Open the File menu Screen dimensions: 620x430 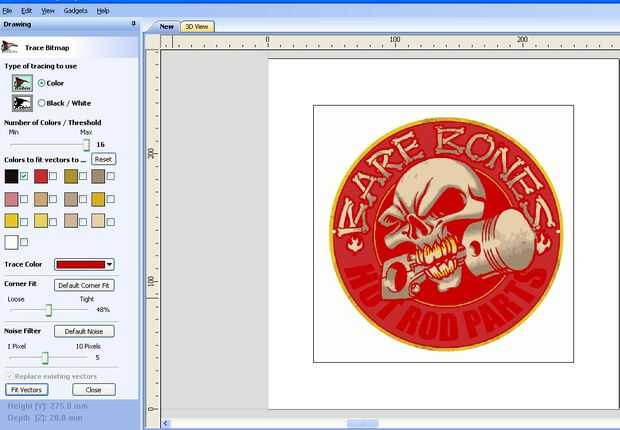point(7,11)
